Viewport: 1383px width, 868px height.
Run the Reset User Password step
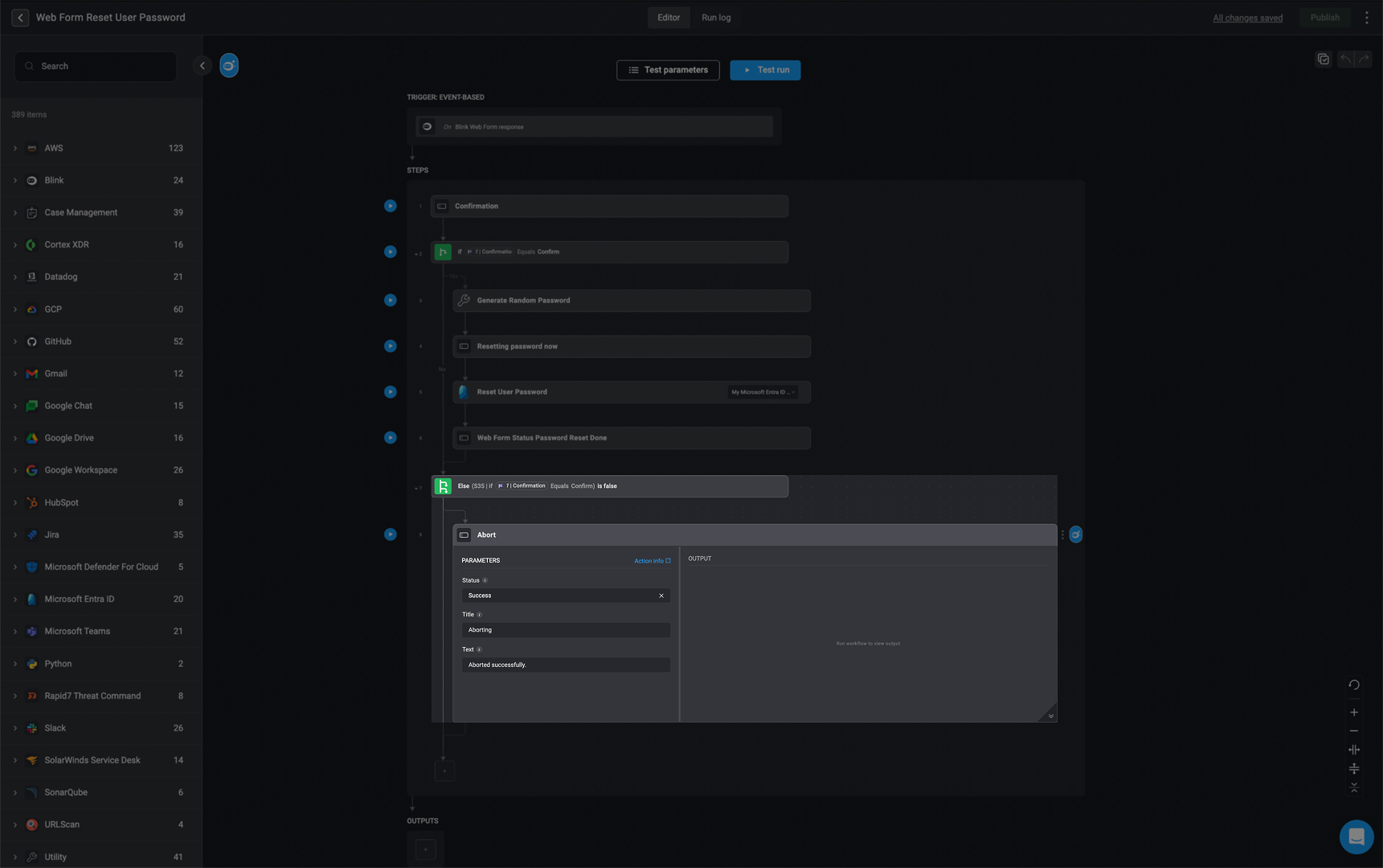(391, 392)
